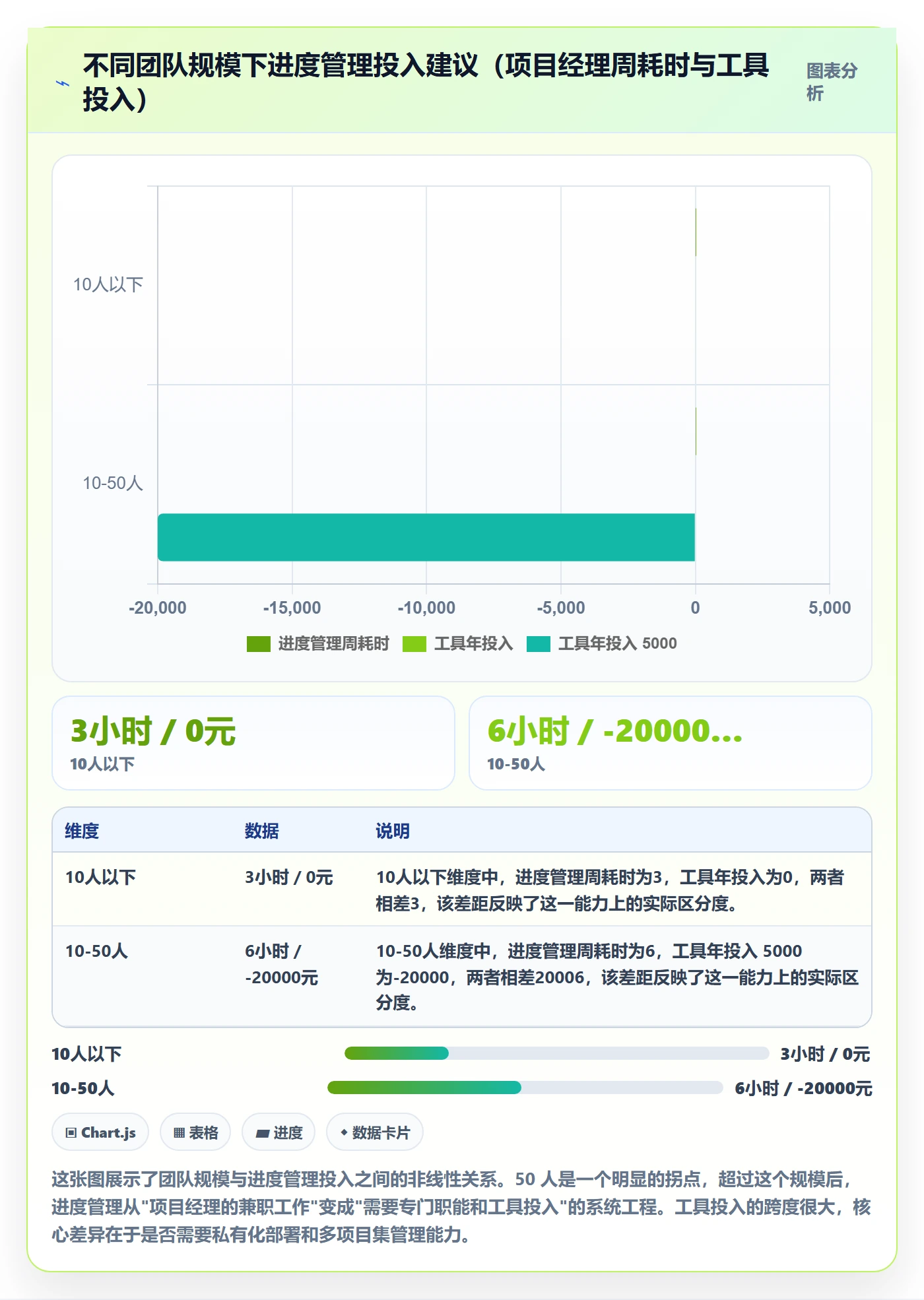Screen dimensions: 924x1300
Task: Click the 5,000 axis tick label
Action: 830,608
